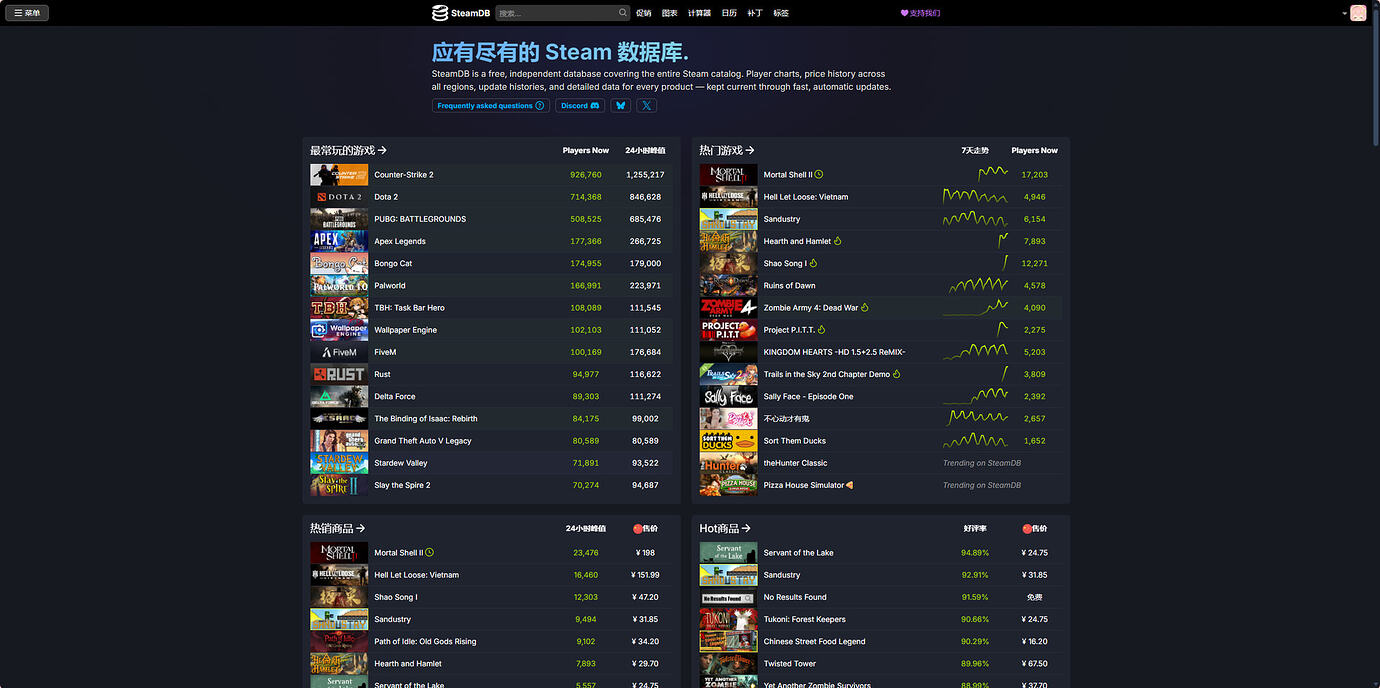Click trending Sandustry sparkline chart
The image size is (1380, 688).
click(x=975, y=219)
